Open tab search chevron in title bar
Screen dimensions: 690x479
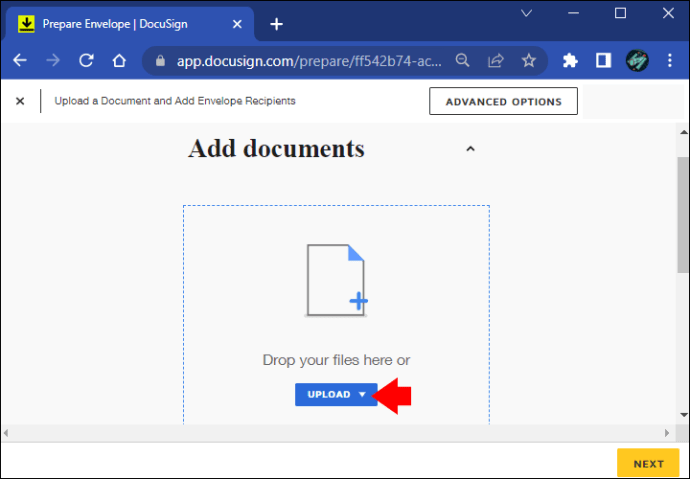pos(526,13)
